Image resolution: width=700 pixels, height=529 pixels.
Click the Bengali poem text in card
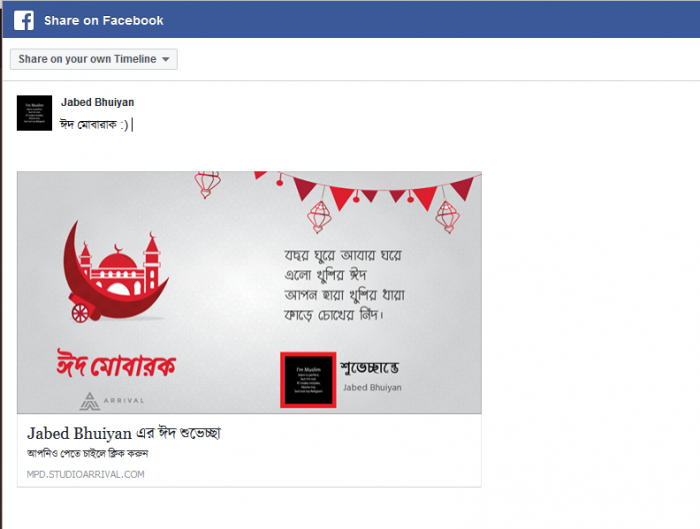[x=344, y=285]
